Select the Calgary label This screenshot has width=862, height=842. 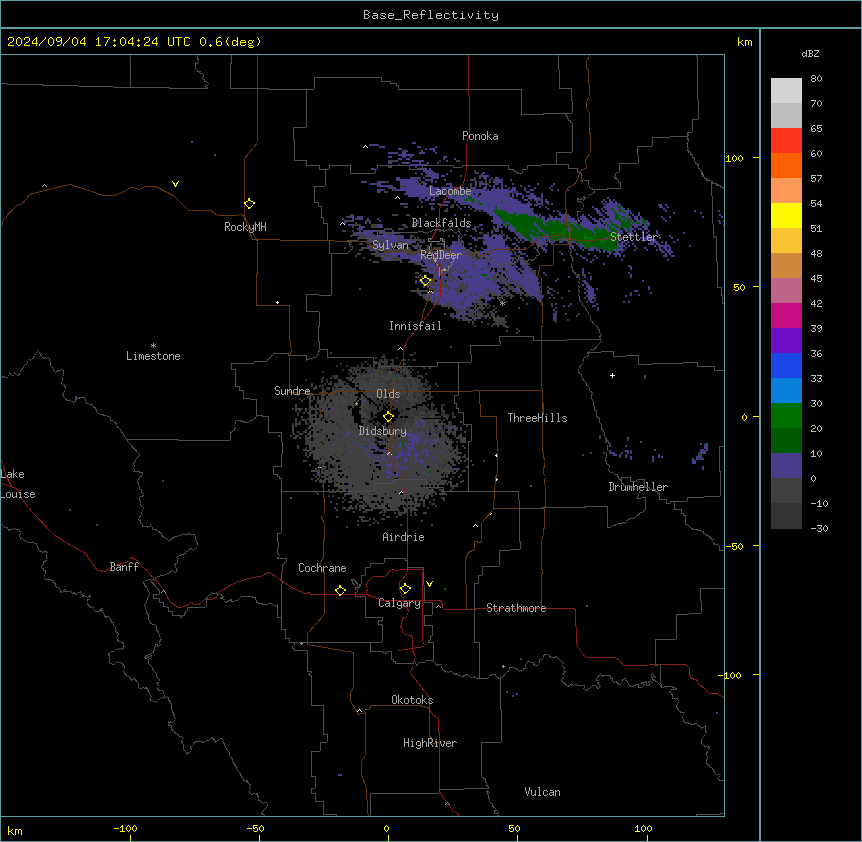pyautogui.click(x=399, y=603)
